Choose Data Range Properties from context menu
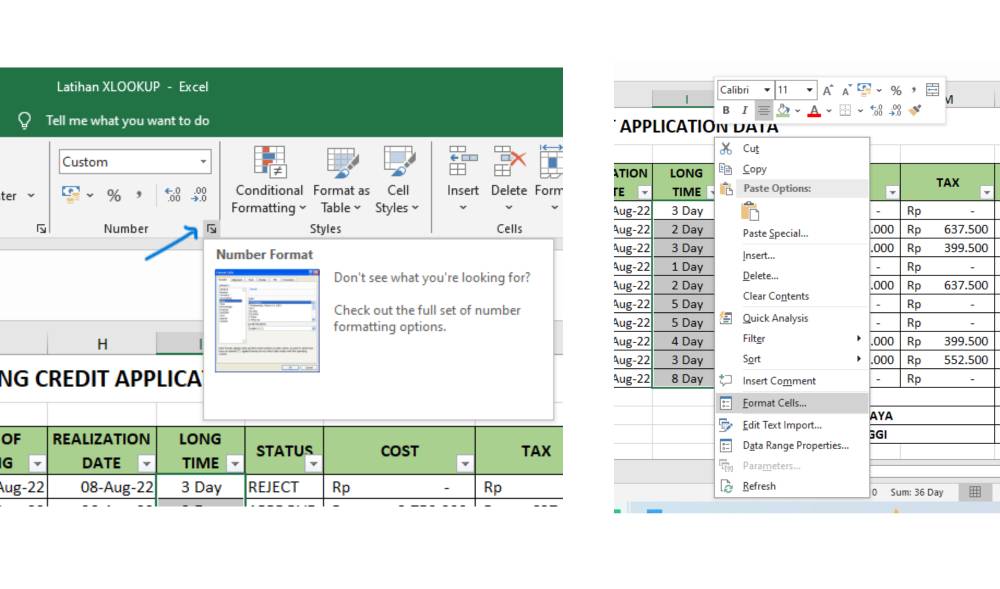1000x589 pixels. pyautogui.click(x=792, y=446)
